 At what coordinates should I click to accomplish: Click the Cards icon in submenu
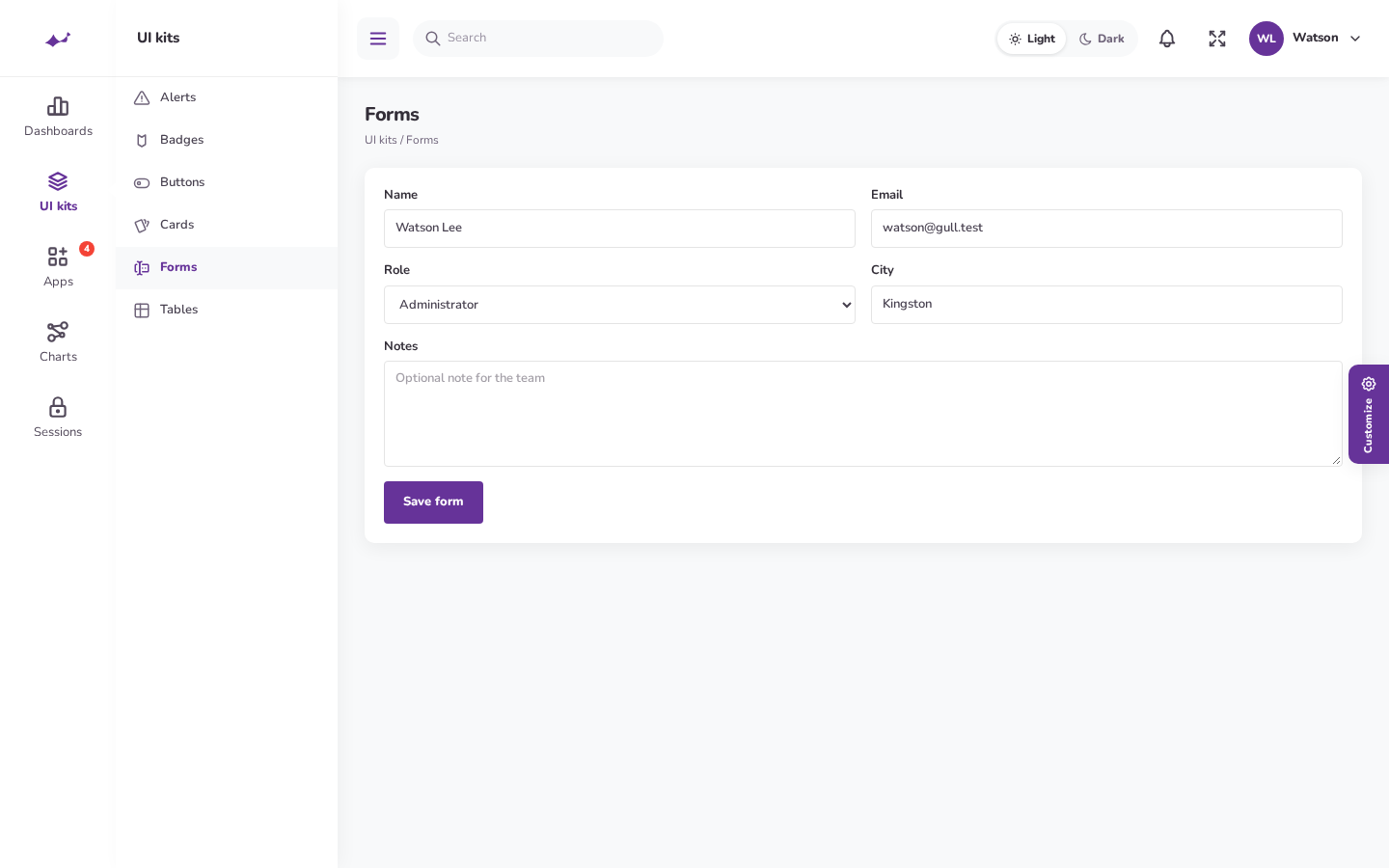(142, 225)
